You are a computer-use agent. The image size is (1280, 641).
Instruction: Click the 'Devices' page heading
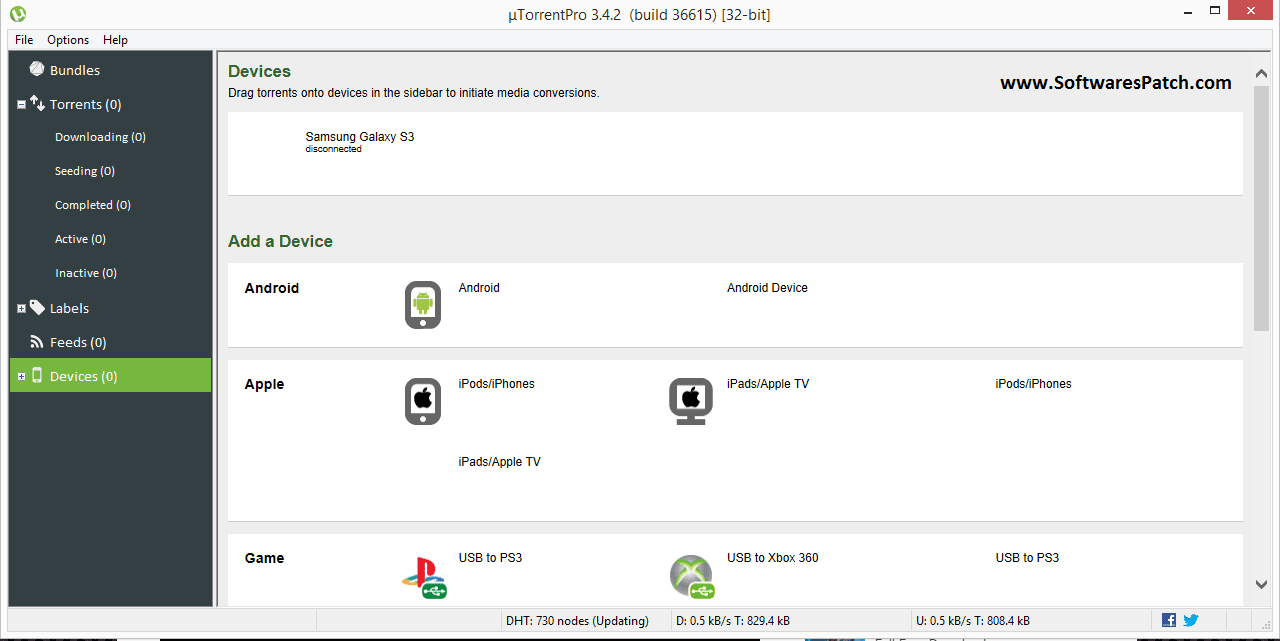[259, 71]
